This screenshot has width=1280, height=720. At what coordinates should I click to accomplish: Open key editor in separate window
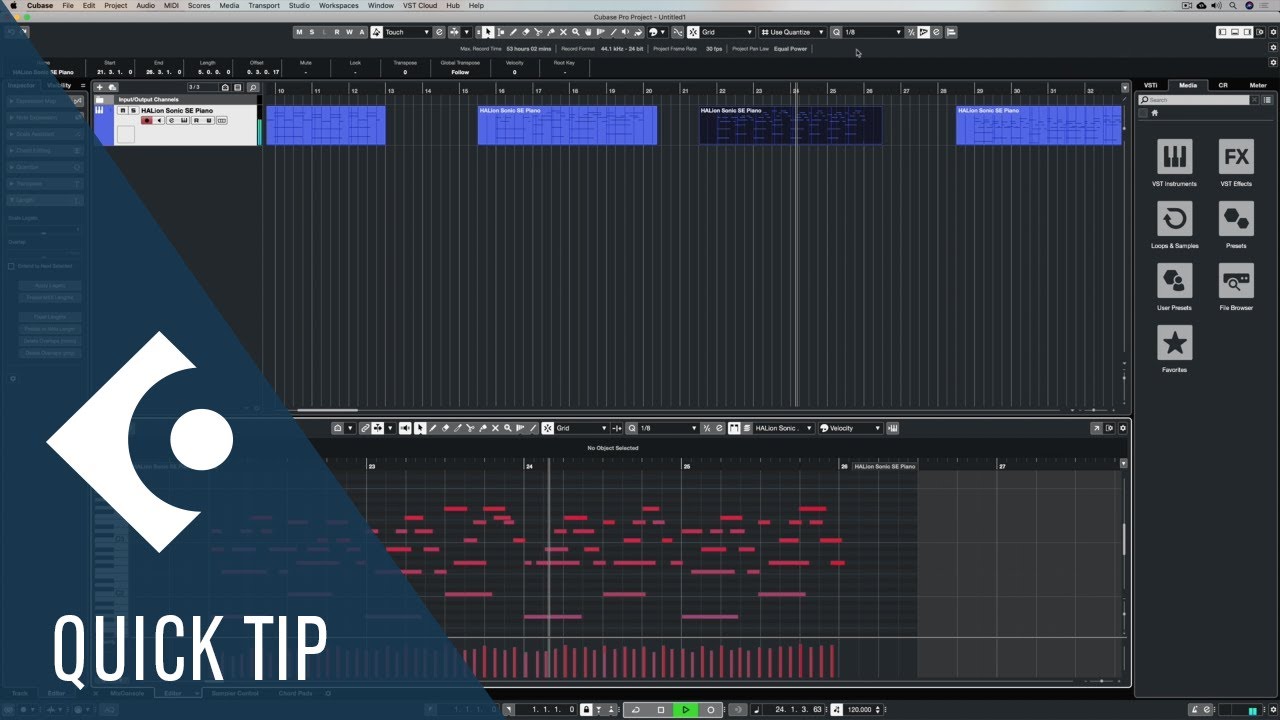pyautogui.click(x=1096, y=428)
